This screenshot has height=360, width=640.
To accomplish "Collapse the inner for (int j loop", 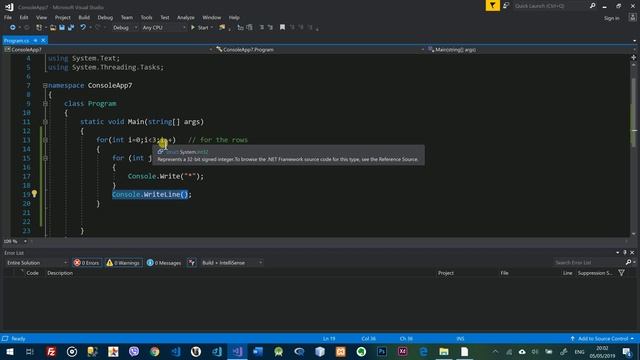I will 45,158.
